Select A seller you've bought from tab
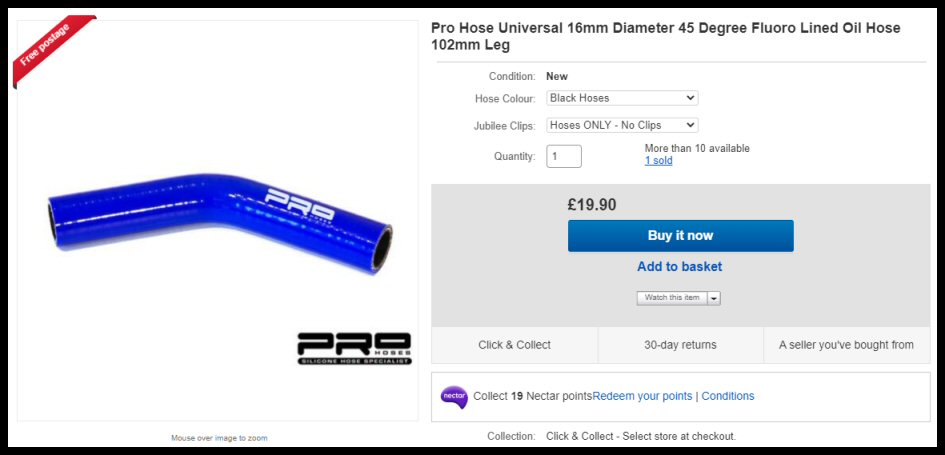The width and height of the screenshot is (945, 455). click(846, 345)
